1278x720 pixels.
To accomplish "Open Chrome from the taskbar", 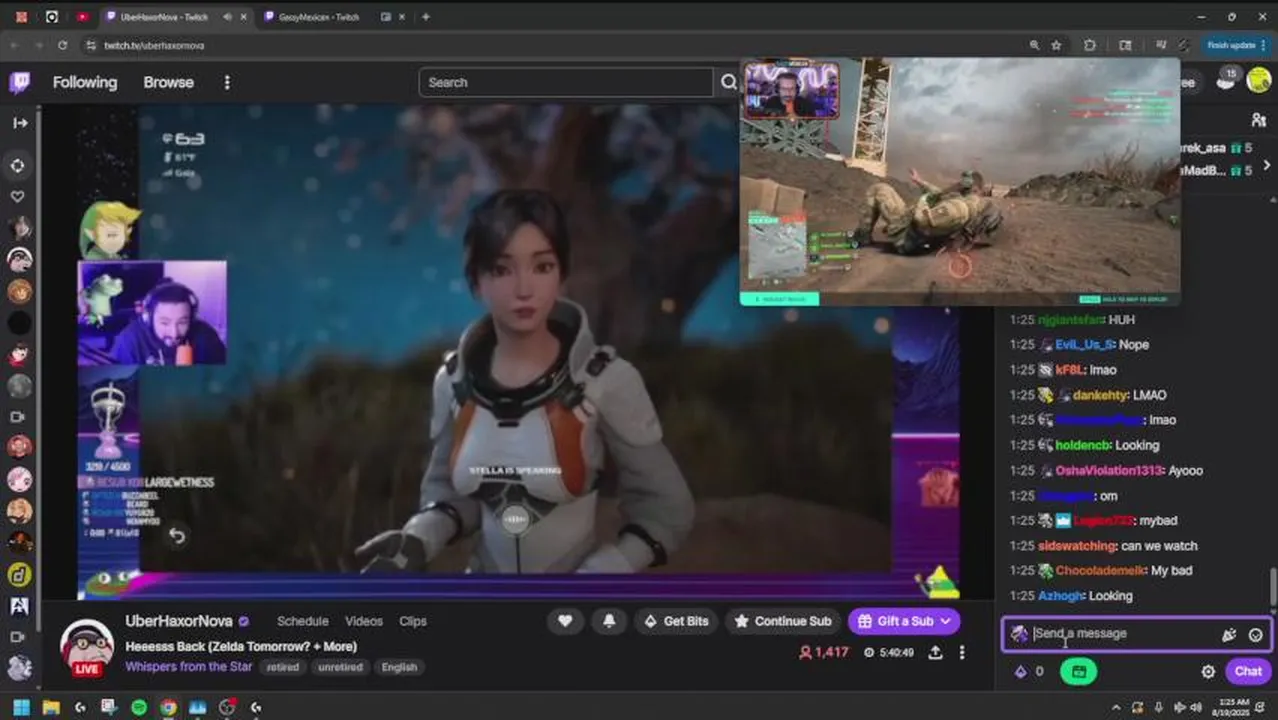I will 169,707.
